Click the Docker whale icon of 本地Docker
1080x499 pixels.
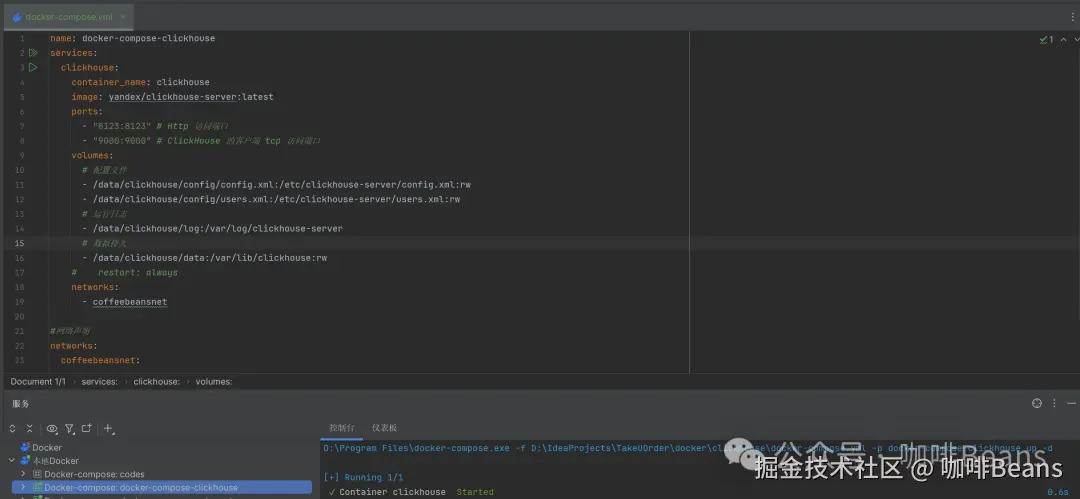click(x=25, y=460)
